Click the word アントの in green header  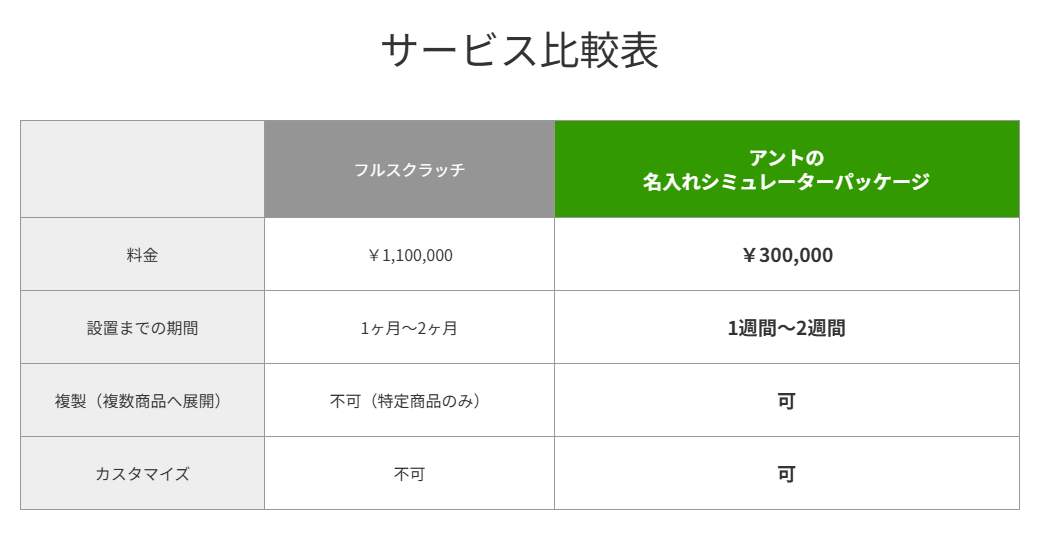tap(786, 157)
